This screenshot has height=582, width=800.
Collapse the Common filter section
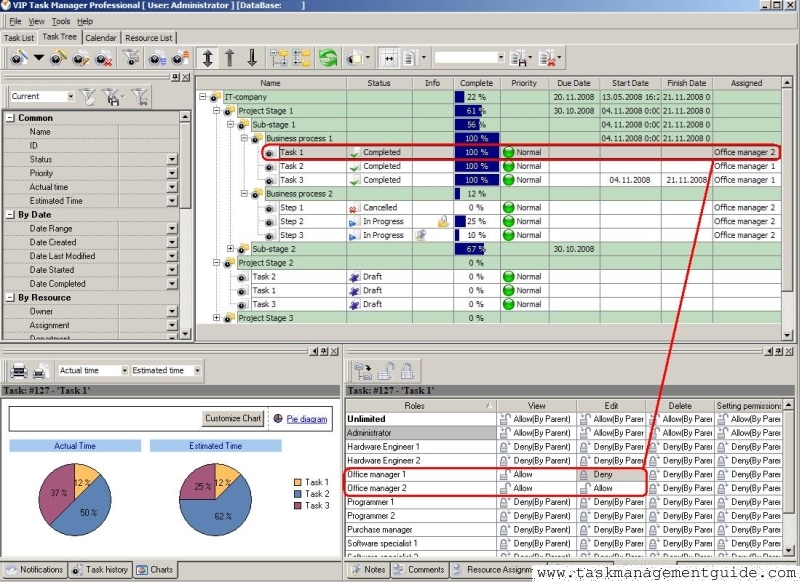[10, 118]
